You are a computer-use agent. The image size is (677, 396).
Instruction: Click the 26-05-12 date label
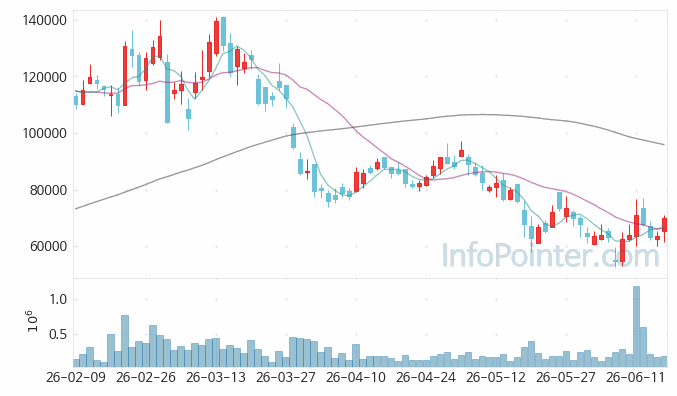(496, 377)
